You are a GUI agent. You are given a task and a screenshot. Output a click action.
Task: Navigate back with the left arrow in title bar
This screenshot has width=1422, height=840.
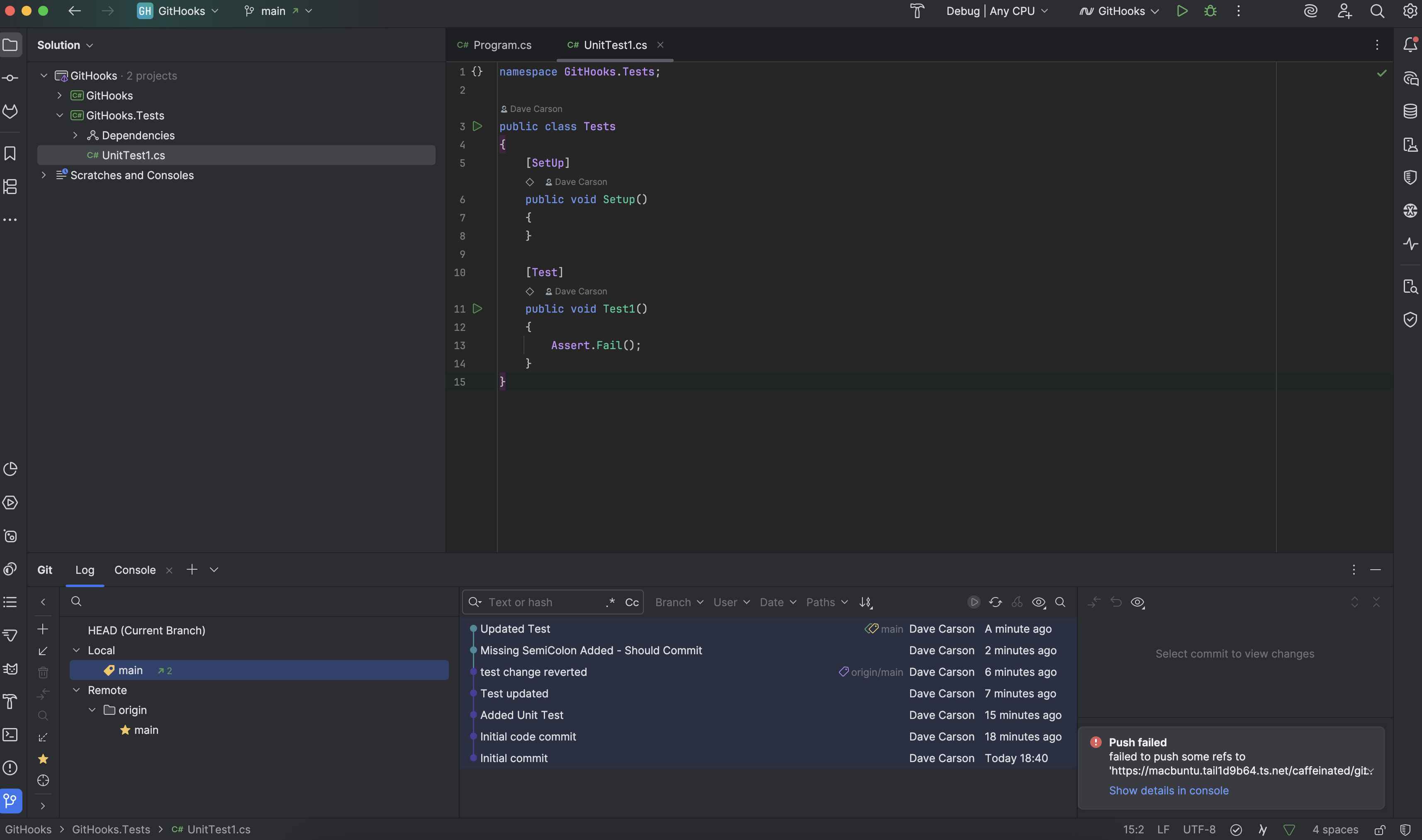(x=74, y=11)
